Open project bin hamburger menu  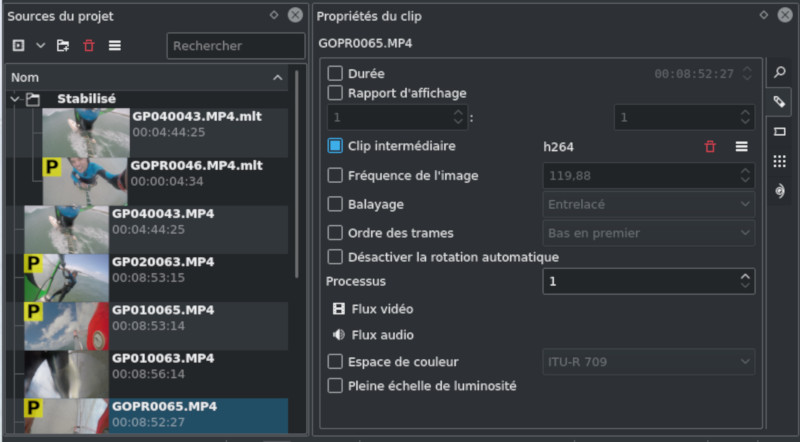click(x=115, y=45)
